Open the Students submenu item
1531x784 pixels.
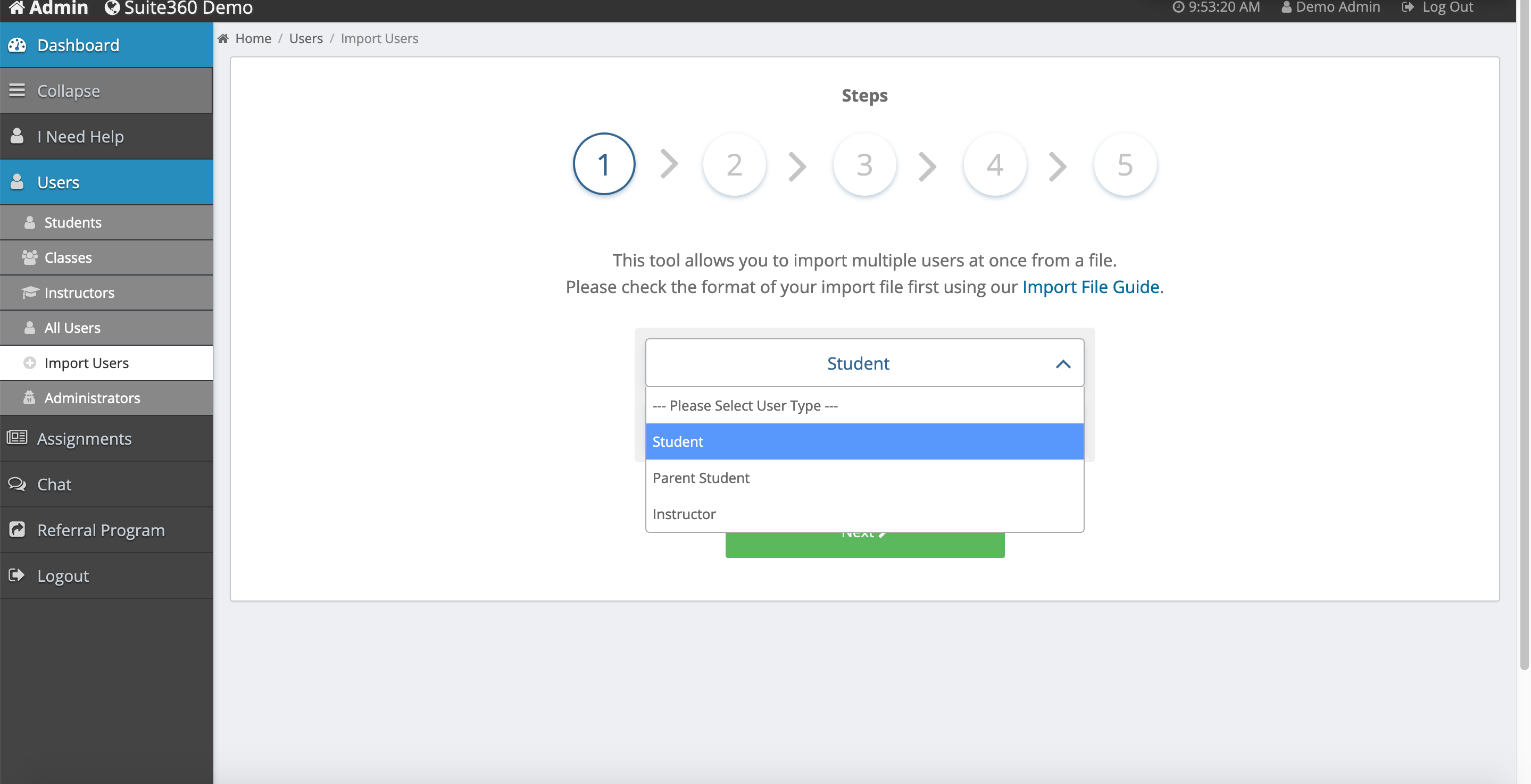point(72,222)
